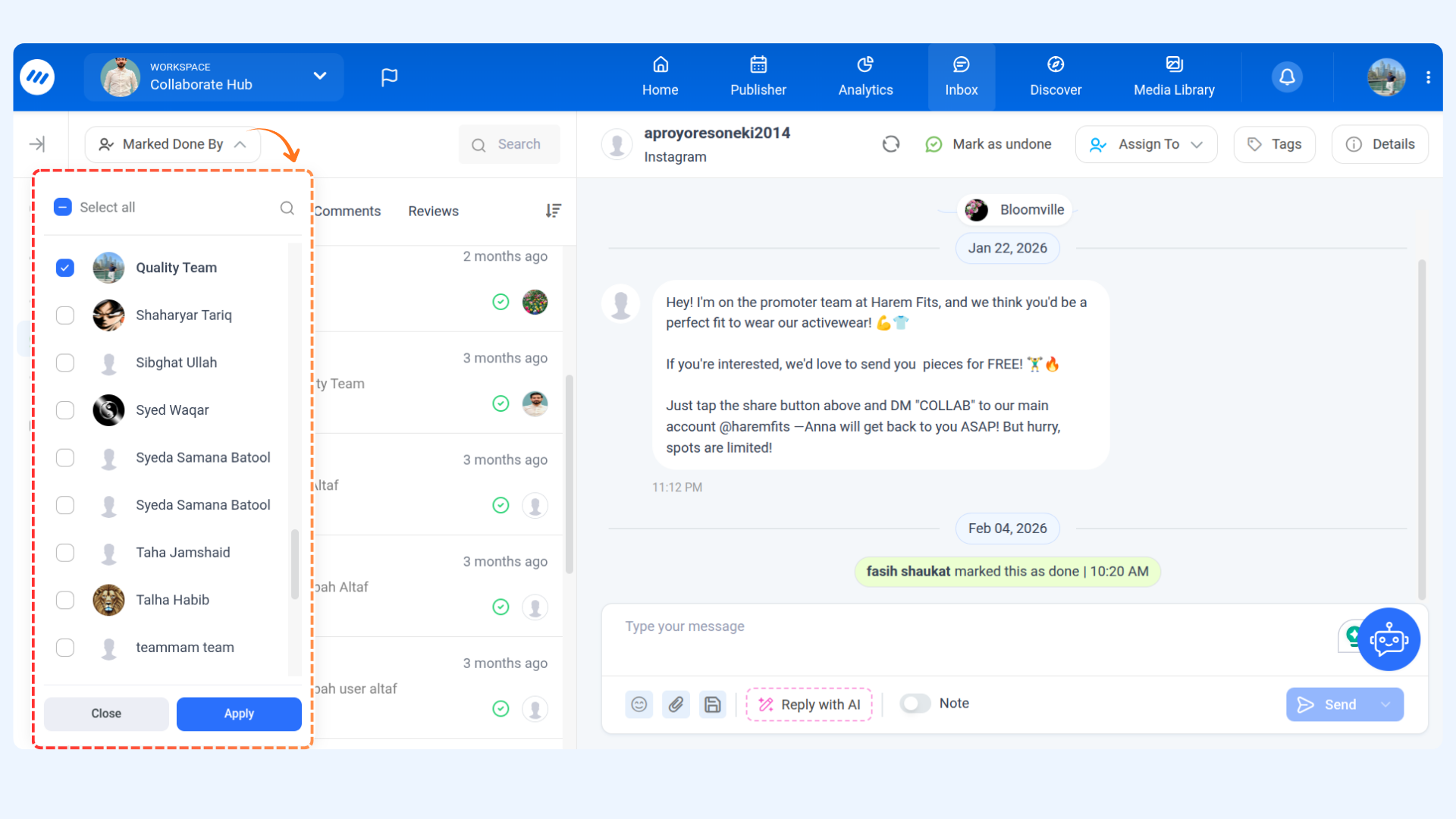Screen dimensions: 1456x819
Task: Click the search icon in the member dropdown
Action: 287,208
